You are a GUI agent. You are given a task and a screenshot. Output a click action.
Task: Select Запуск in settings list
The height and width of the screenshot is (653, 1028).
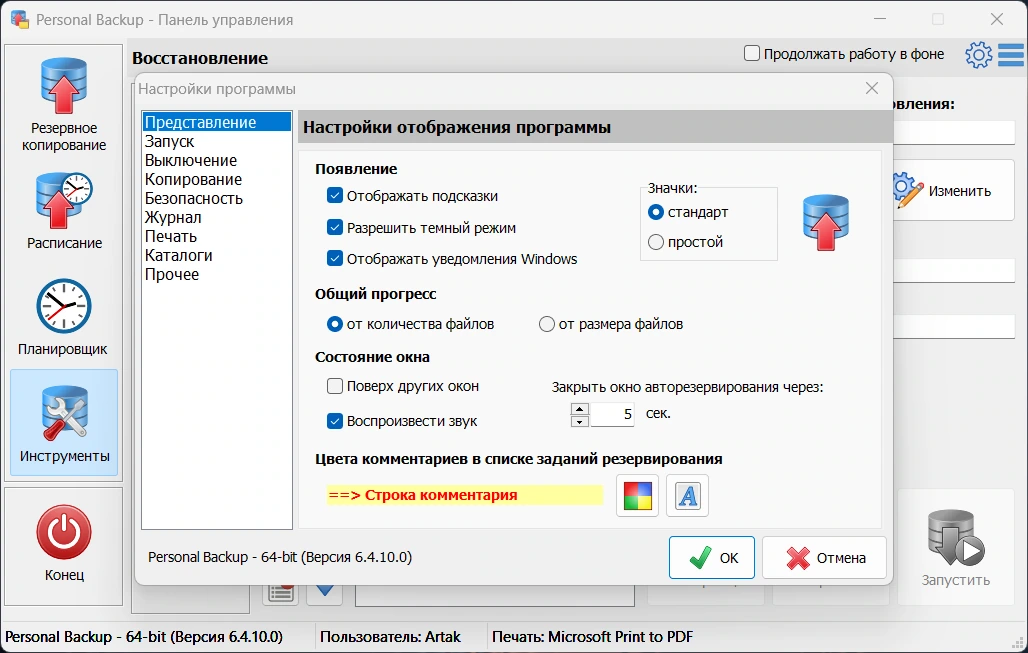(x=216, y=141)
